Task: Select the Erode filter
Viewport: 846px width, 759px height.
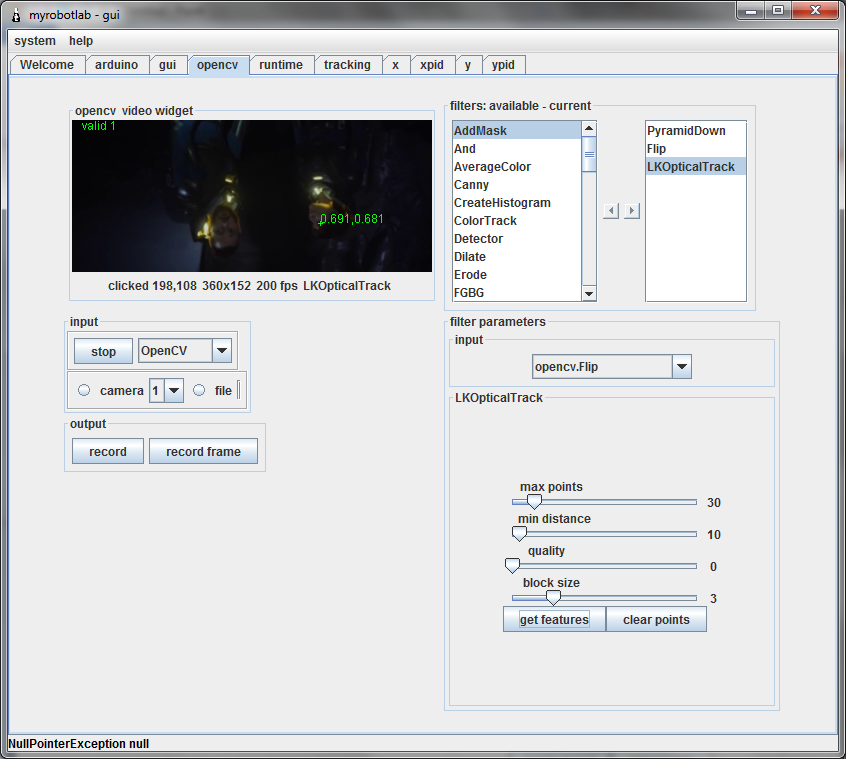Action: [517, 275]
